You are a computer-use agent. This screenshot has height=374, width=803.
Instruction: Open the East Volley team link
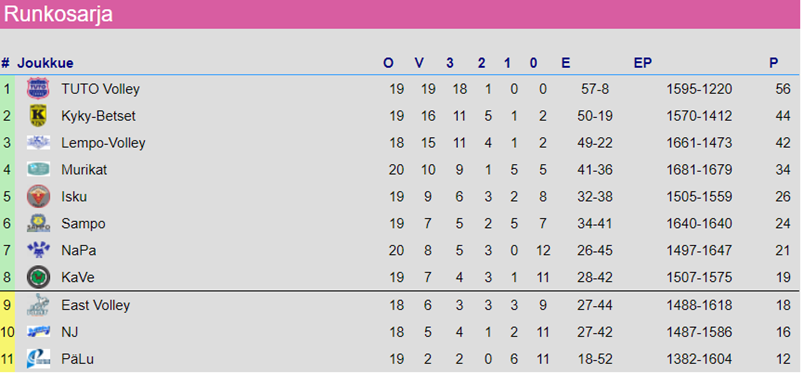(96, 305)
